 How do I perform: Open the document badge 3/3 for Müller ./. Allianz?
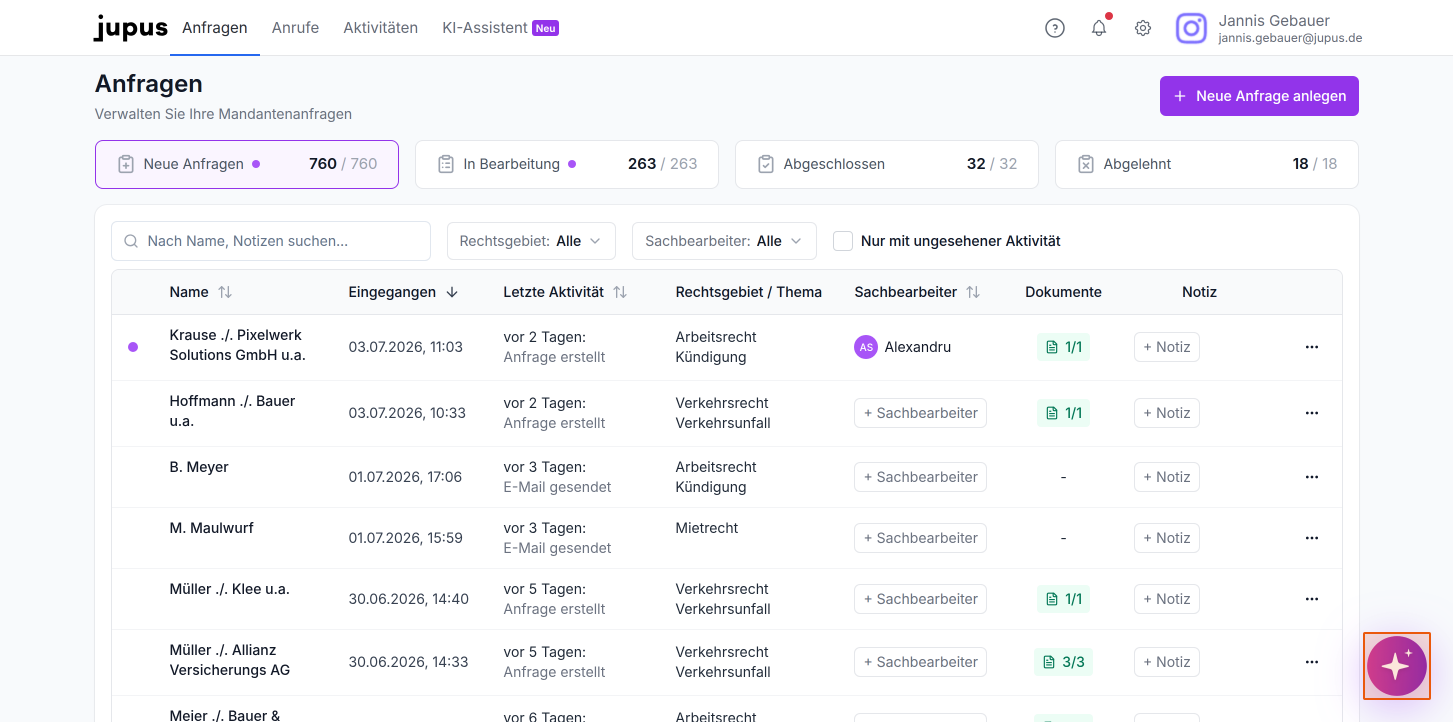click(x=1063, y=662)
